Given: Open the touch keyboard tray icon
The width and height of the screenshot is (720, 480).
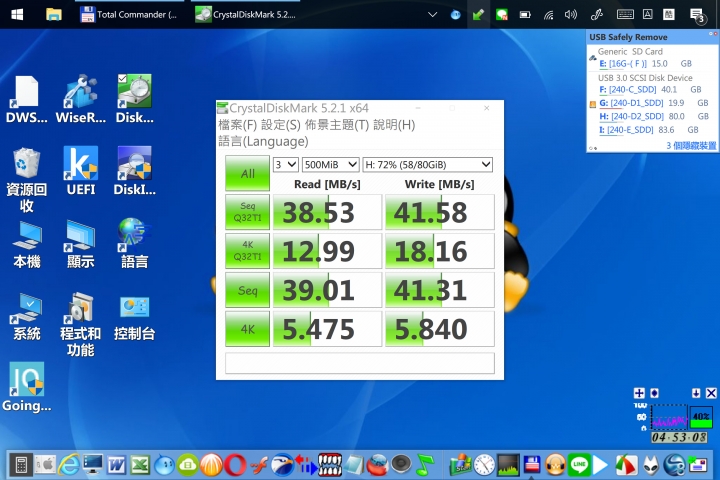Looking at the screenshot, I should [x=625, y=15].
